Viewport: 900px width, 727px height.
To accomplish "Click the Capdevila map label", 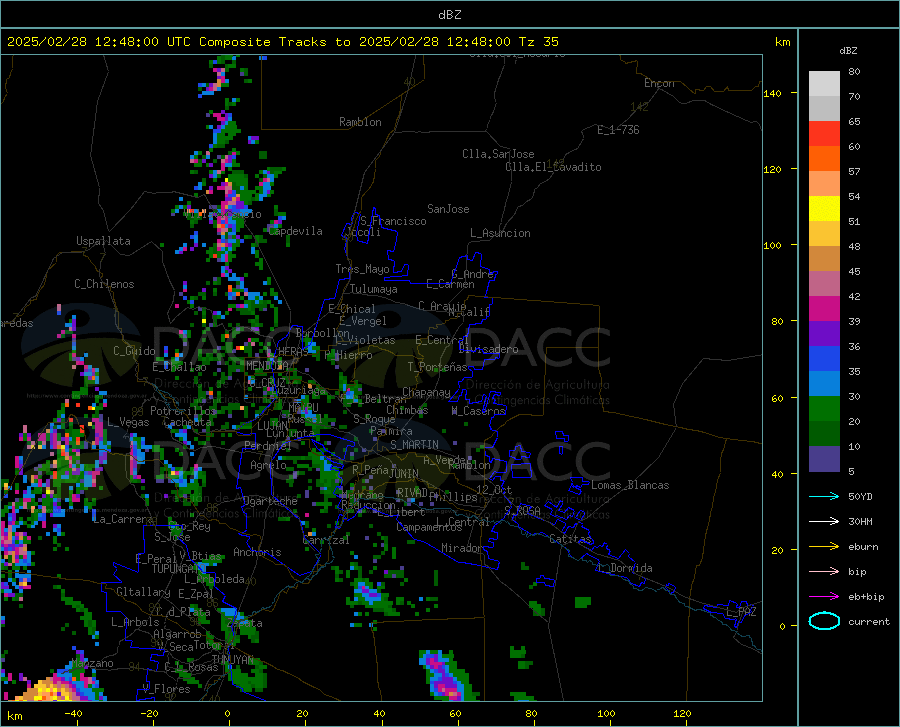I will coord(296,231).
